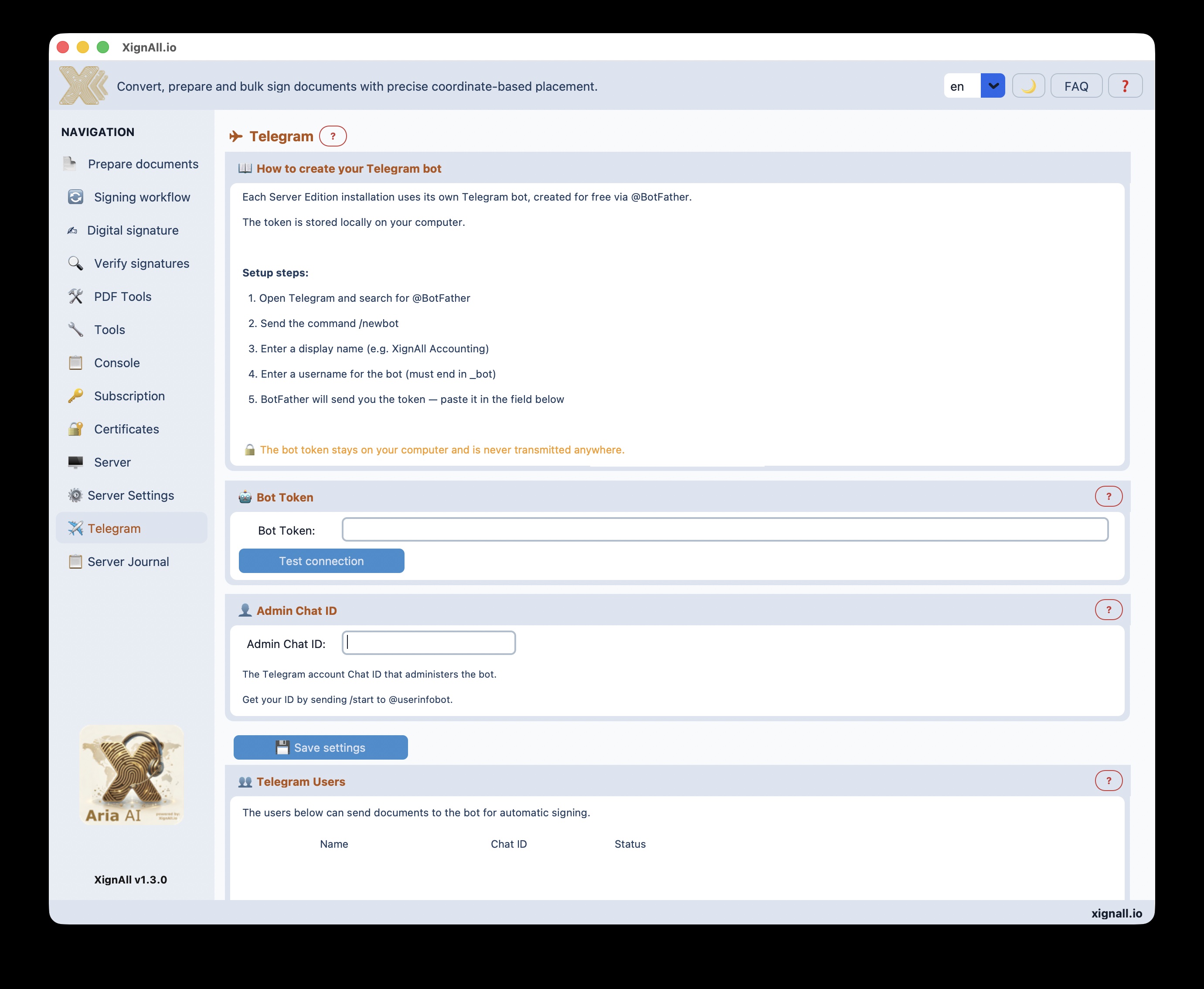This screenshot has height=989, width=1204.
Task: Click the XignAll logo in the header
Action: pyautogui.click(x=84, y=85)
